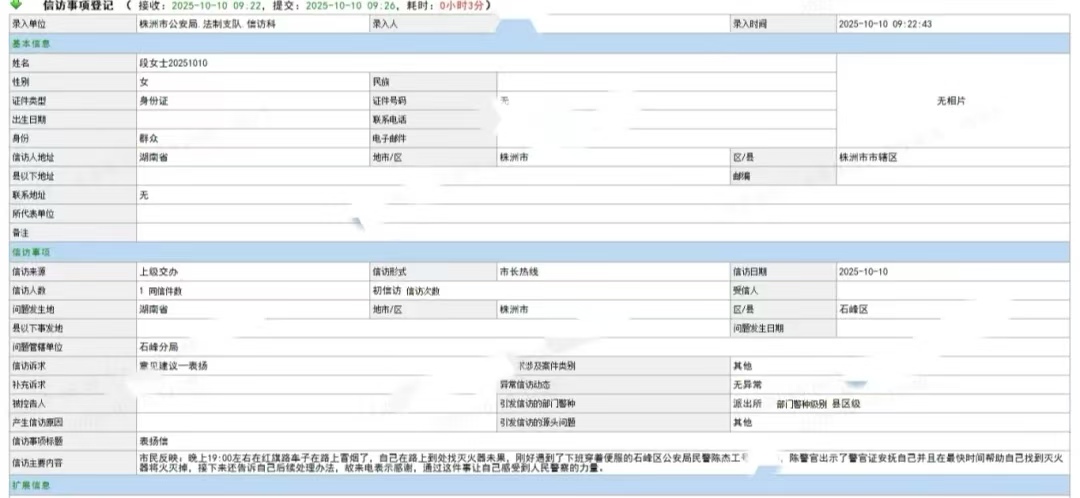Click the 问题管辖单位 value 石峰分局
This screenshot has width=1080, height=498.
tap(157, 347)
